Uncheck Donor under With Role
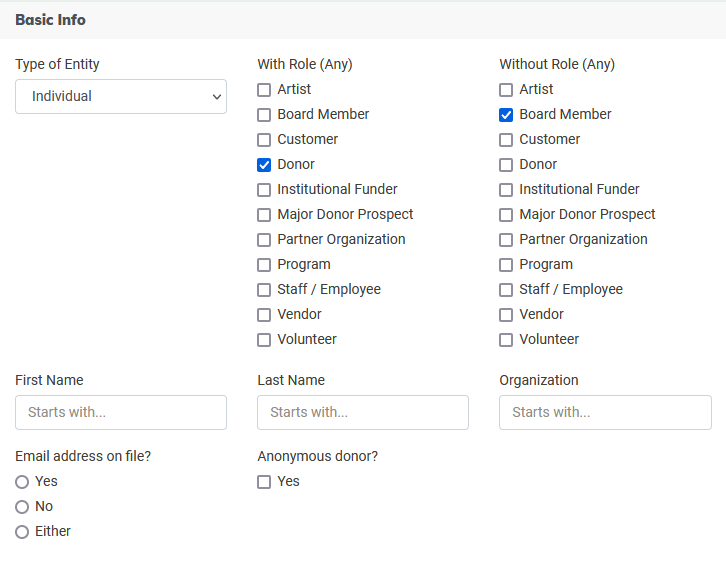This screenshot has height=577, width=726. pyautogui.click(x=264, y=165)
